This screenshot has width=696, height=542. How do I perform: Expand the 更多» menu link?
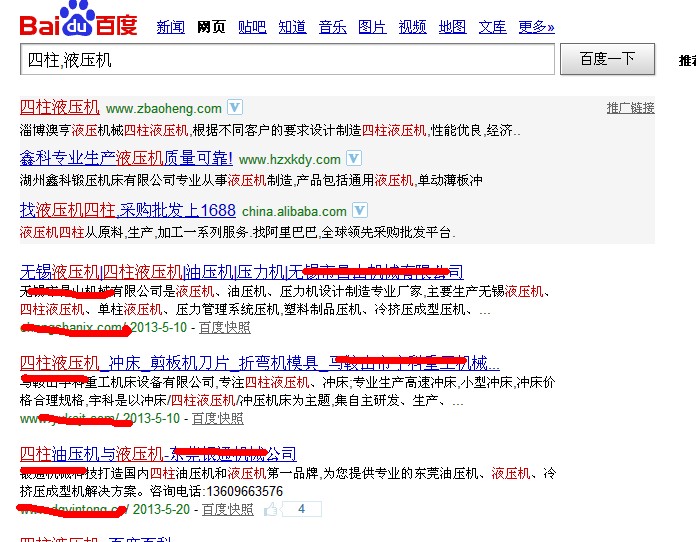[536, 27]
